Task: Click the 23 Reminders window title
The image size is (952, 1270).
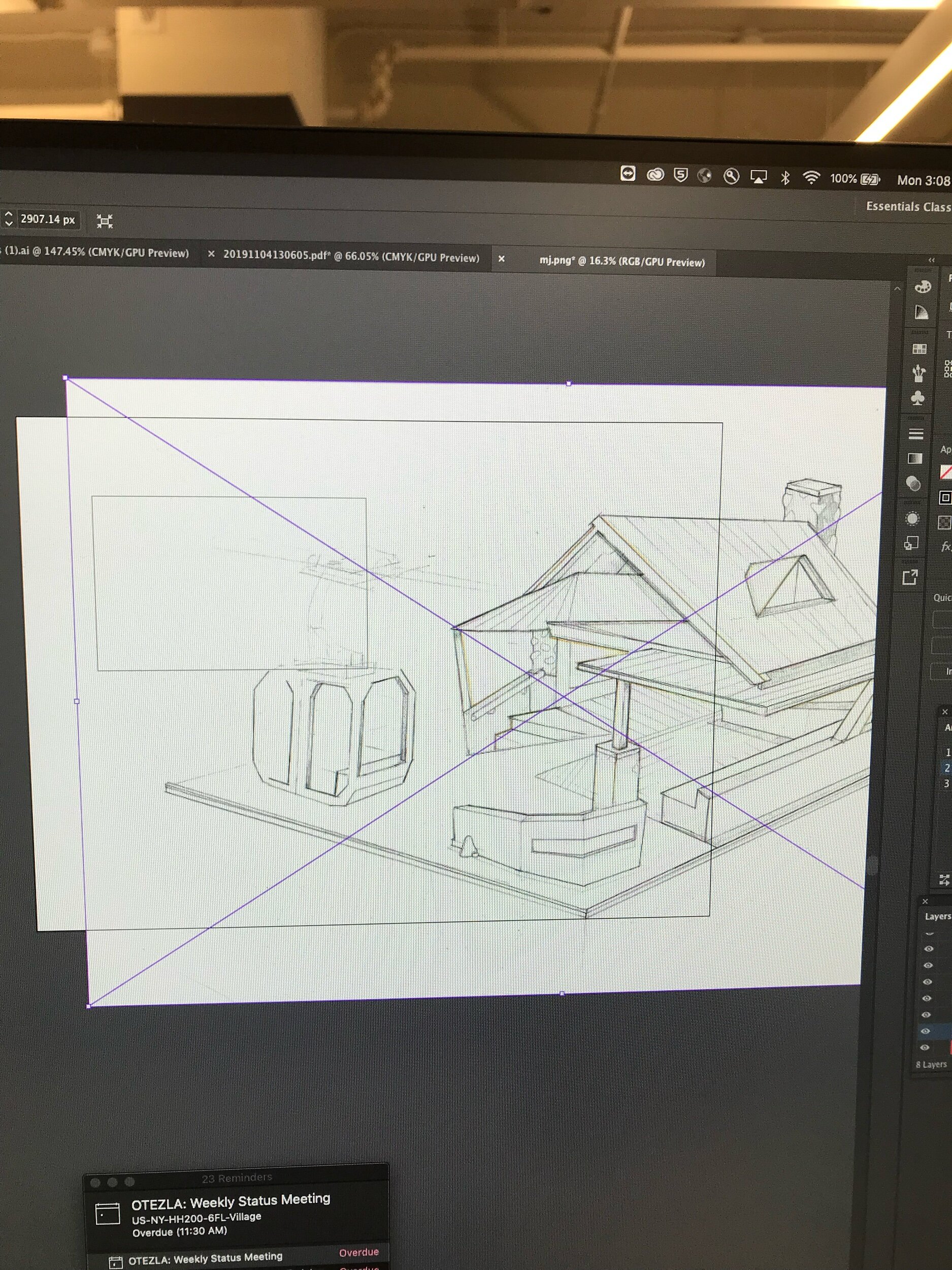Action: 237,1178
